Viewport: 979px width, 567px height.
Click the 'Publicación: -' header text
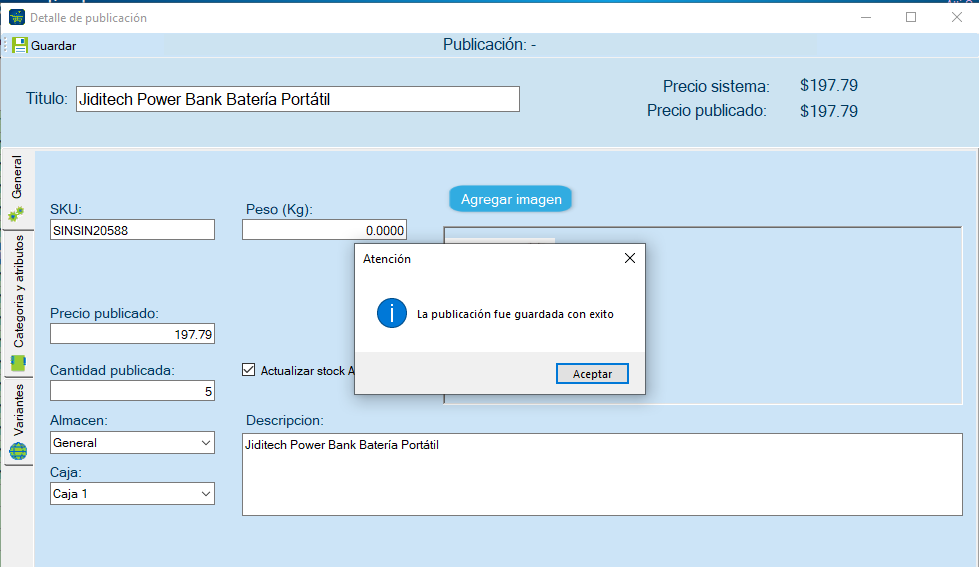(490, 45)
